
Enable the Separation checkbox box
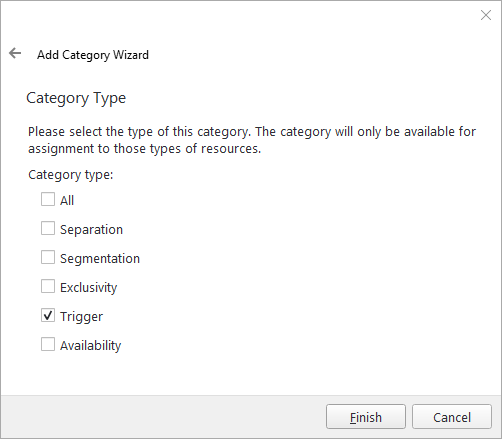pos(48,228)
